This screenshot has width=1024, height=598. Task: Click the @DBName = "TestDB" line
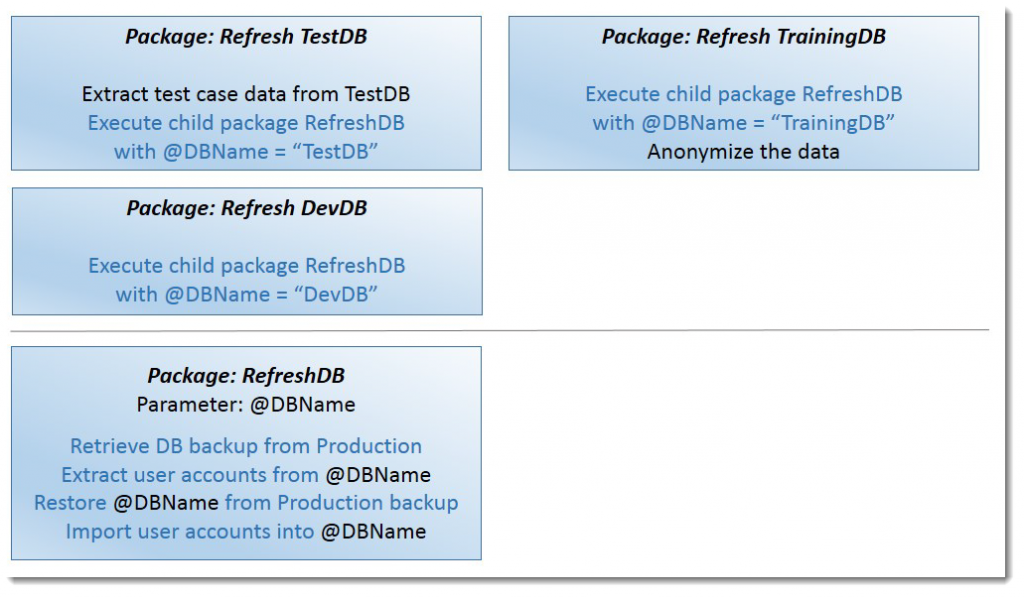pyautogui.click(x=246, y=152)
